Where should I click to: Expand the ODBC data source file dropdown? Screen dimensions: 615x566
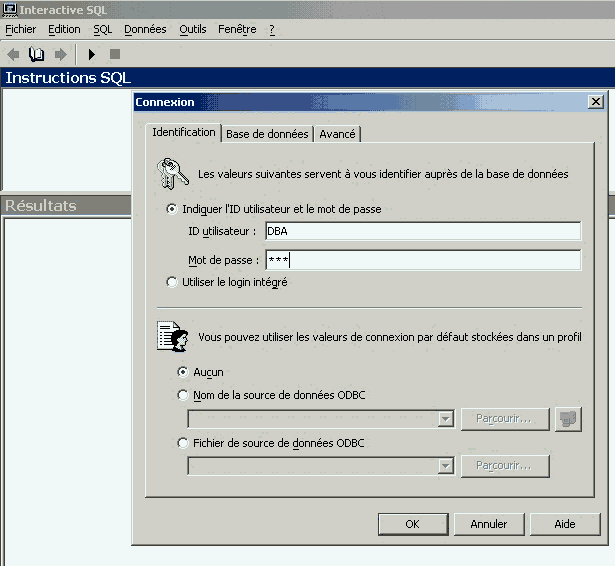[446, 466]
